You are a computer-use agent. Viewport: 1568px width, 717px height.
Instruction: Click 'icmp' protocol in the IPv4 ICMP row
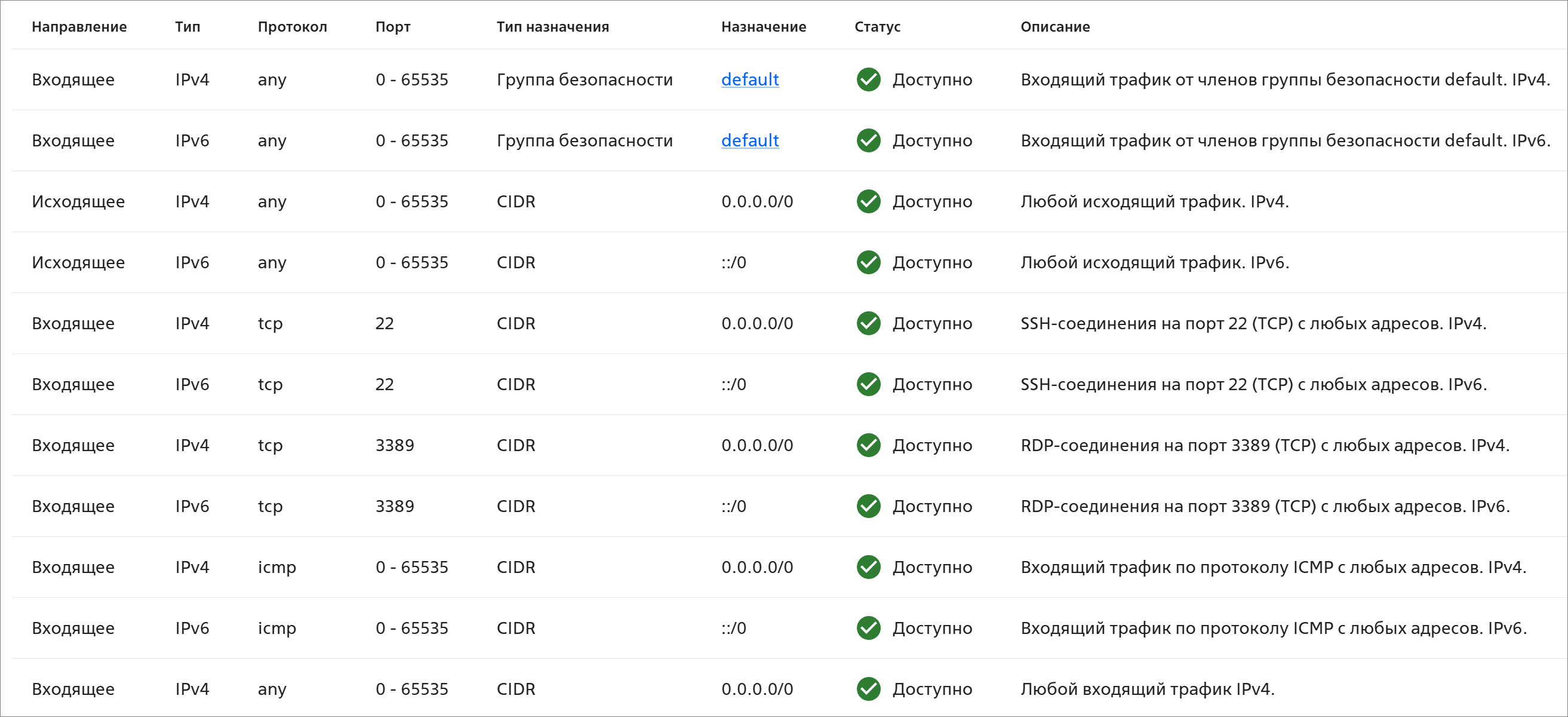click(x=277, y=568)
